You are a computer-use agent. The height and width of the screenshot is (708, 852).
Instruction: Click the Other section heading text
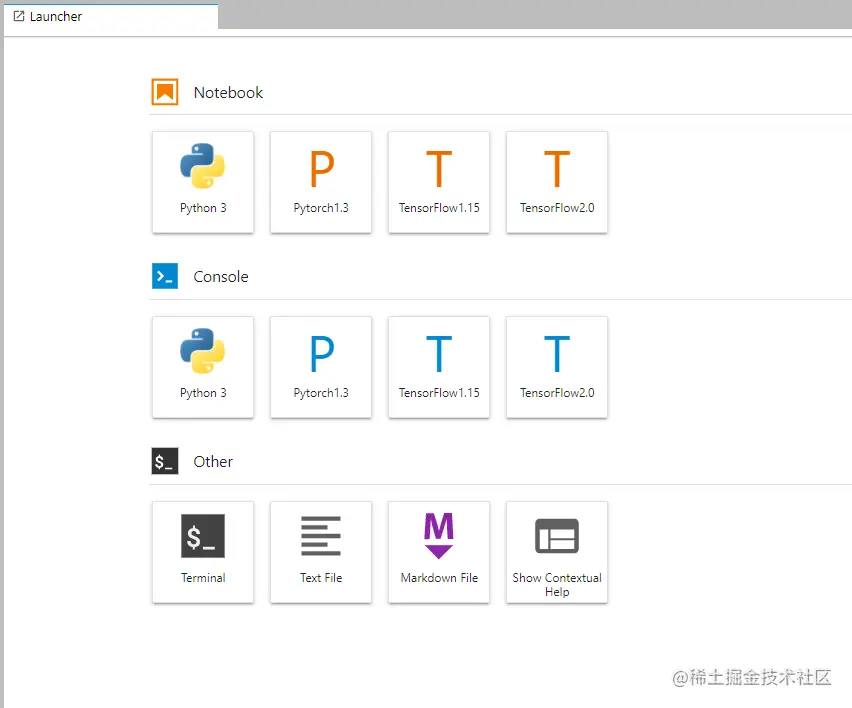213,461
